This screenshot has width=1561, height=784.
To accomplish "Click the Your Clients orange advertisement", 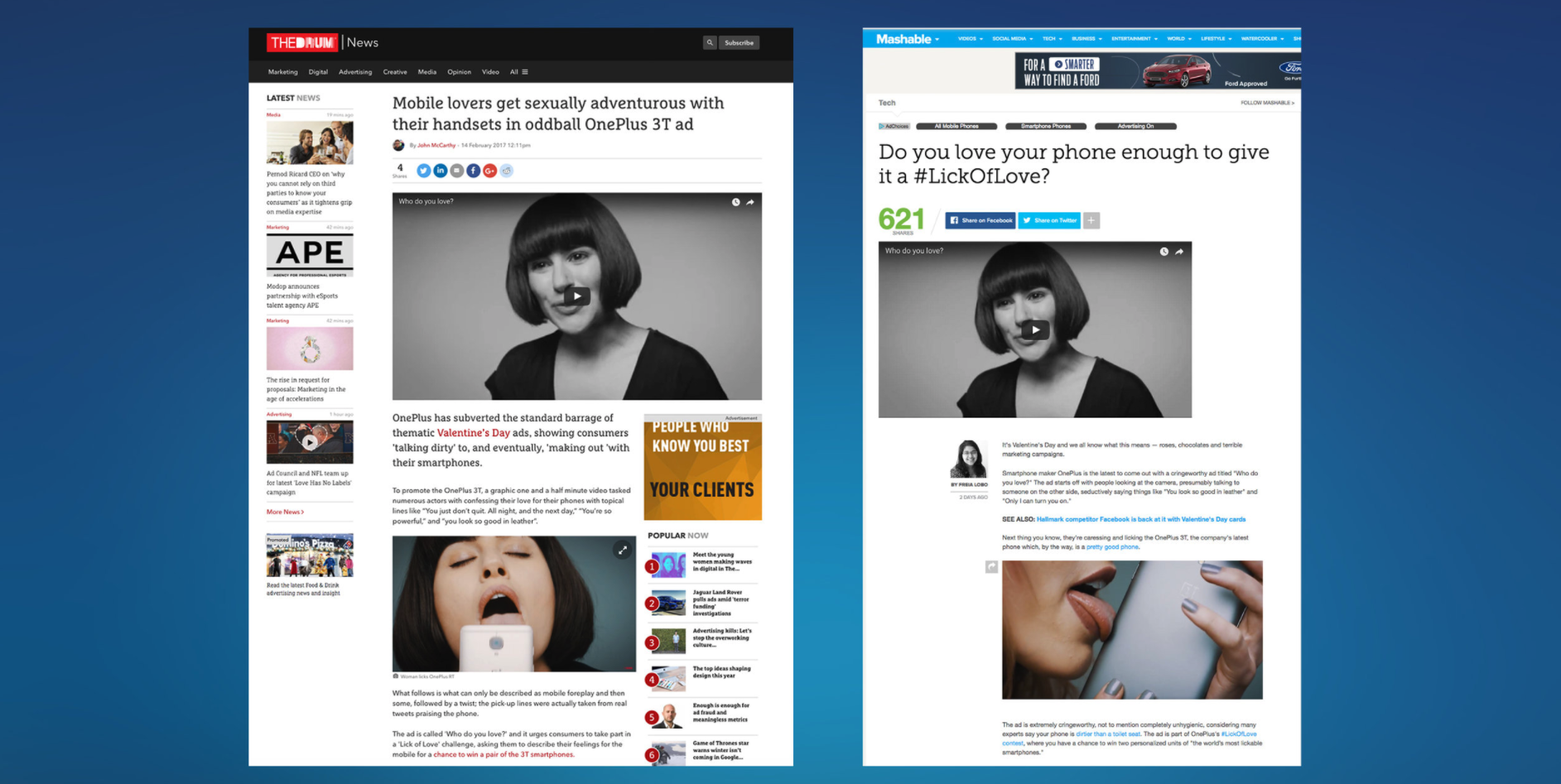I will pos(703,468).
